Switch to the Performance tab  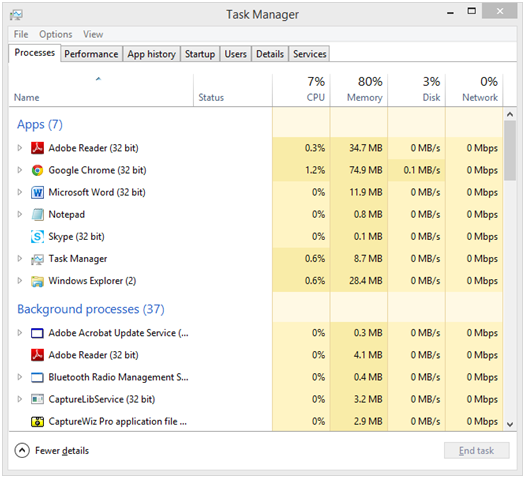click(91, 54)
